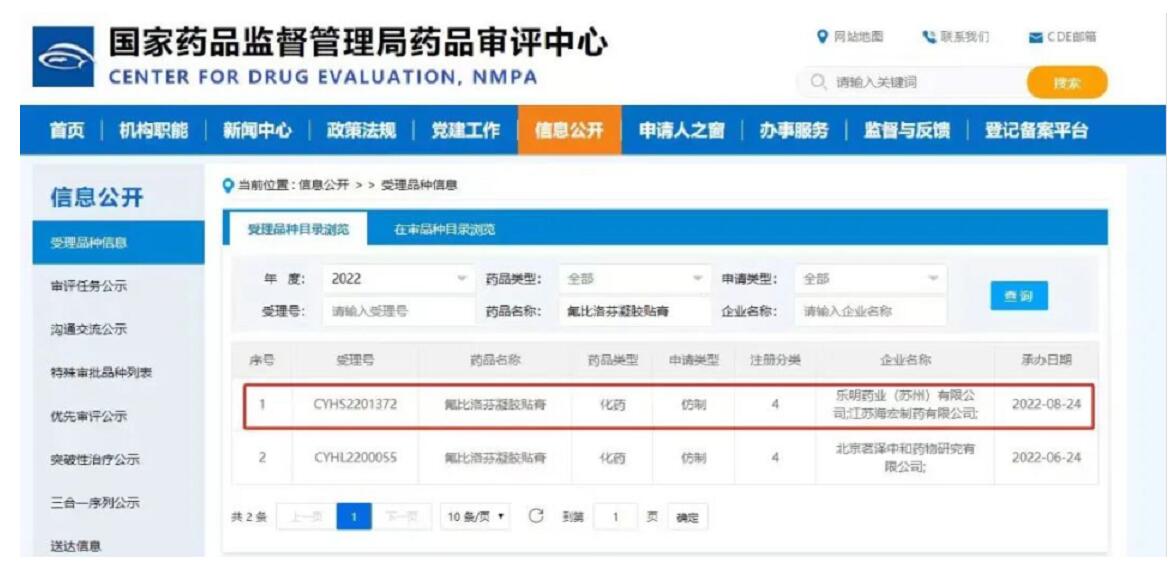
Task: Open 优先审评公示 in the sidebar
Action: (89, 416)
